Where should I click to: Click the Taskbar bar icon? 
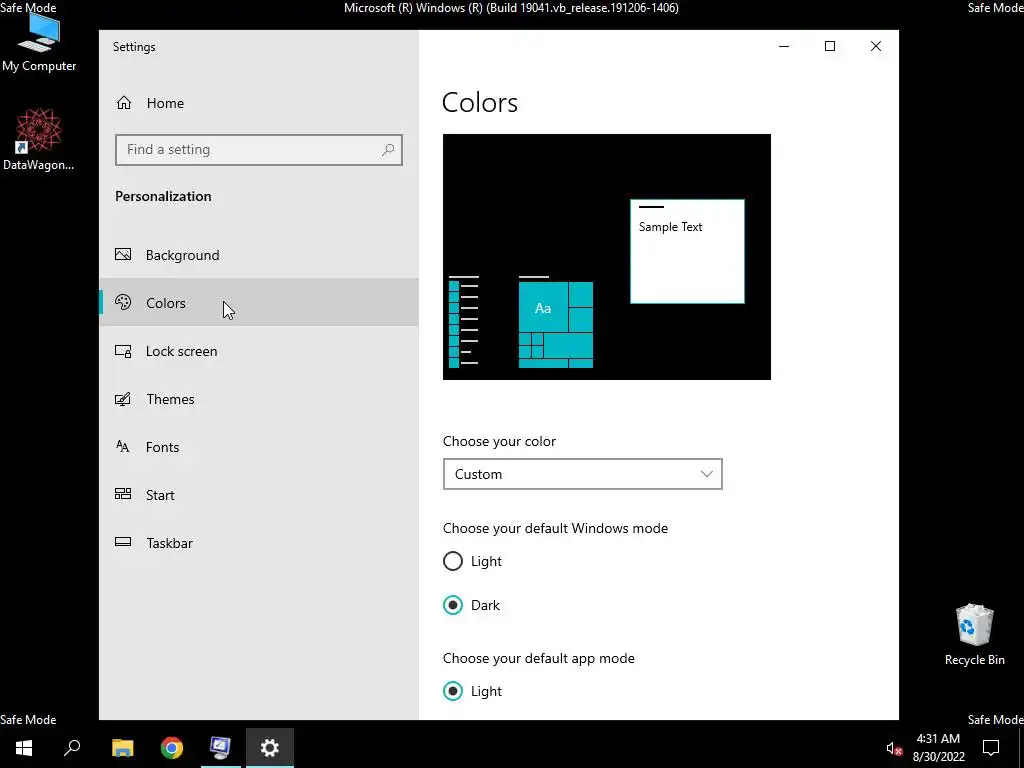[123, 541]
